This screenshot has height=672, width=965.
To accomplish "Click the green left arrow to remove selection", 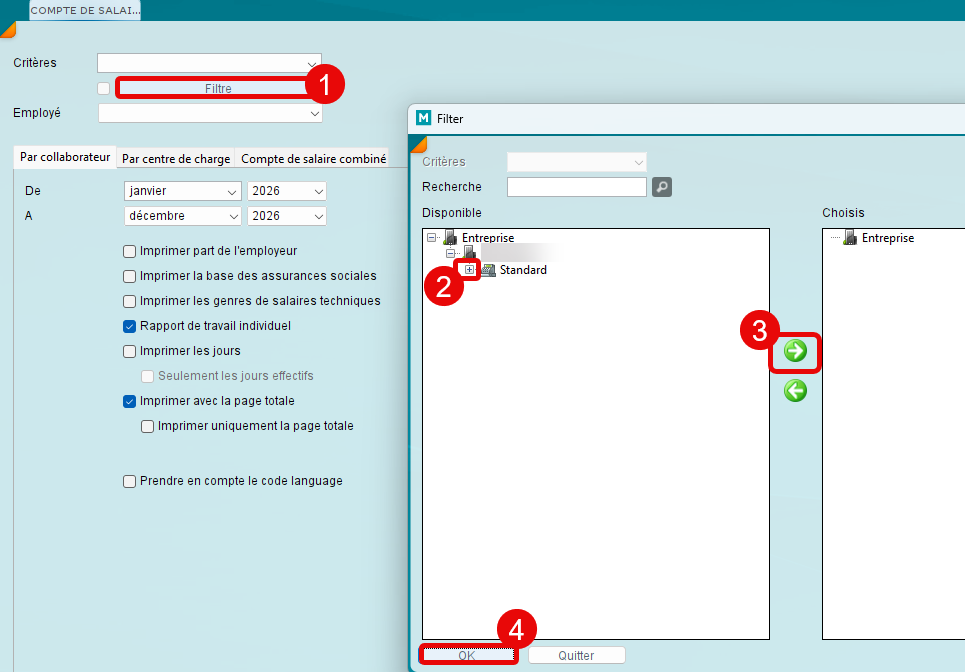I will coord(795,391).
